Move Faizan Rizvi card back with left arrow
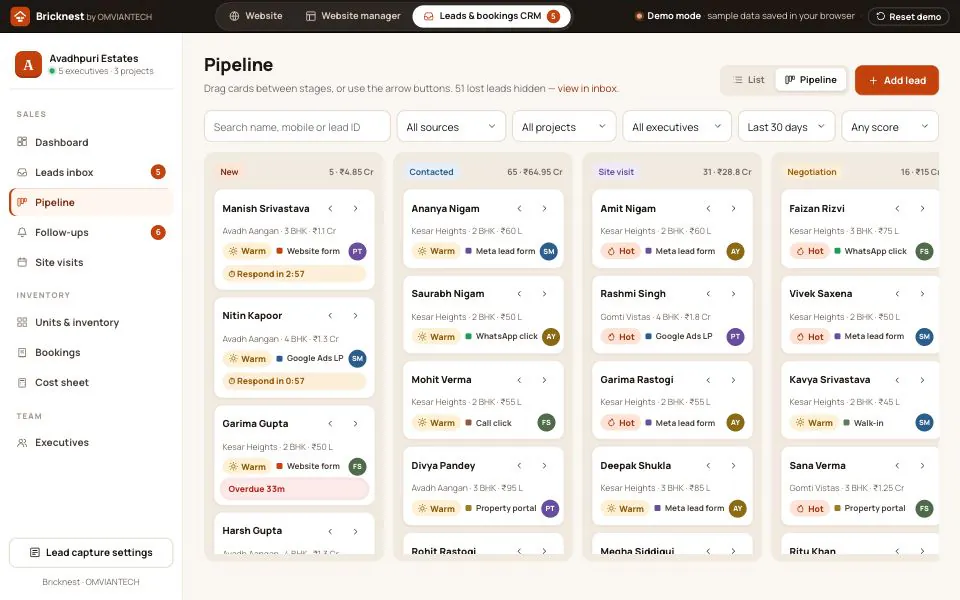Screen dimensions: 960x600 point(898,209)
